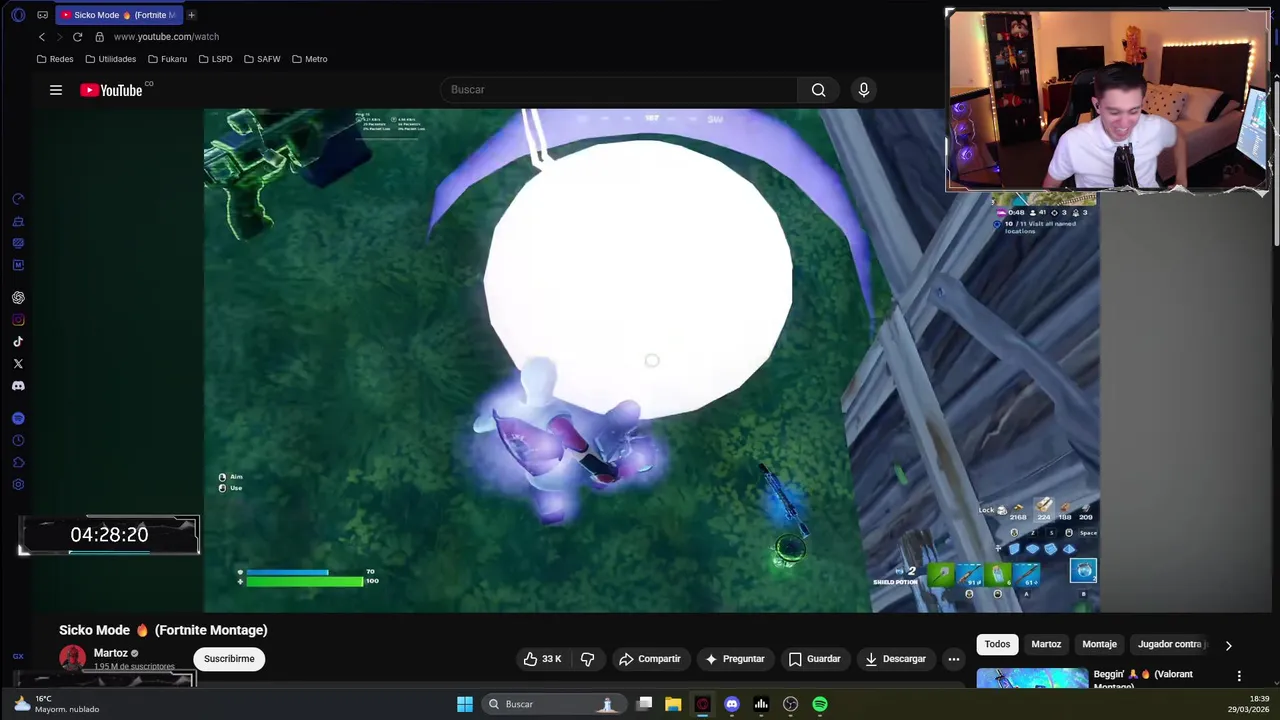Click the Compartir share button
Screen dimensions: 1280x720
tap(650, 659)
